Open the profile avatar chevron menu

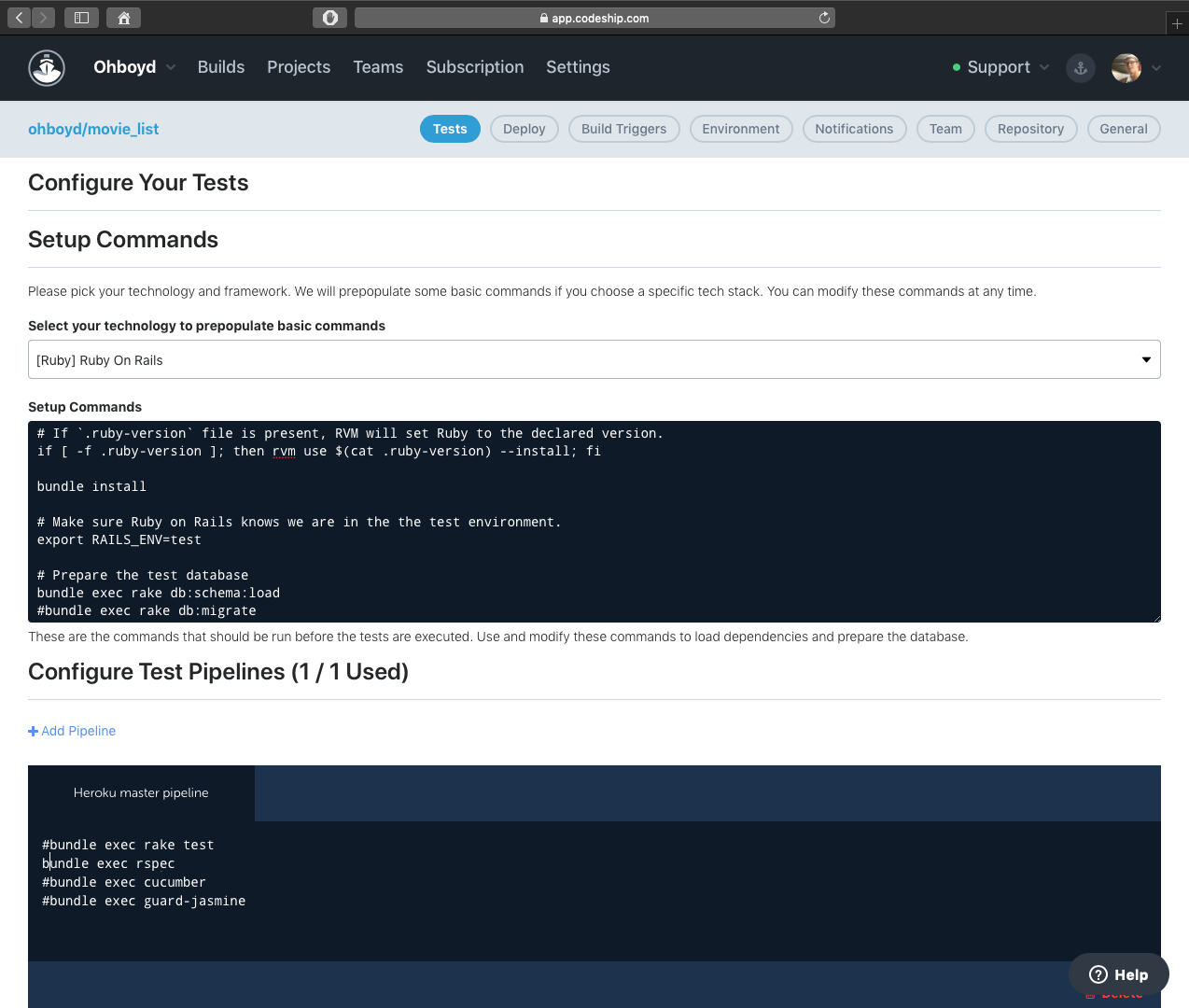tap(1155, 68)
